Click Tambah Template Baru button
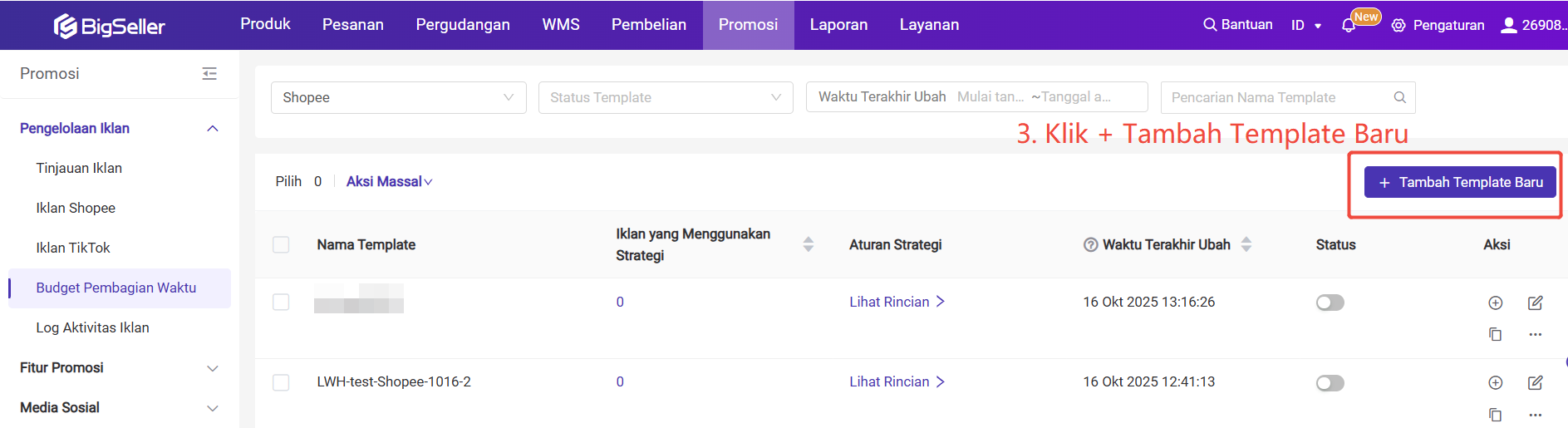The height and width of the screenshot is (428, 1568). click(x=1459, y=182)
